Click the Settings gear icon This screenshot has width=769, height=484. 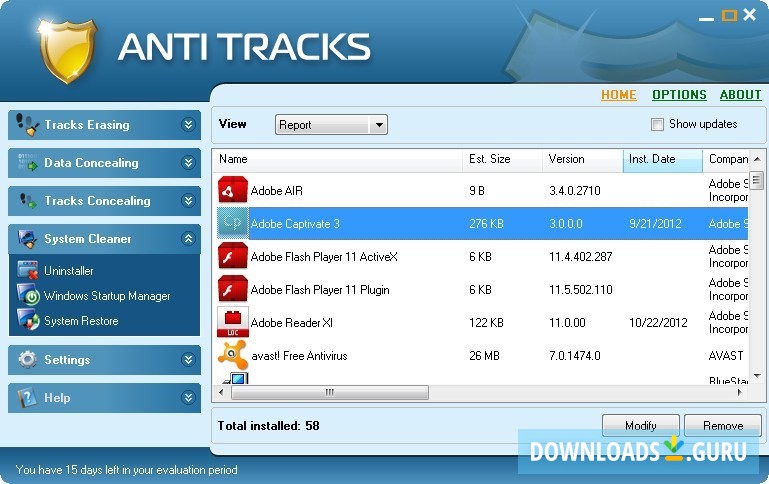[x=27, y=359]
